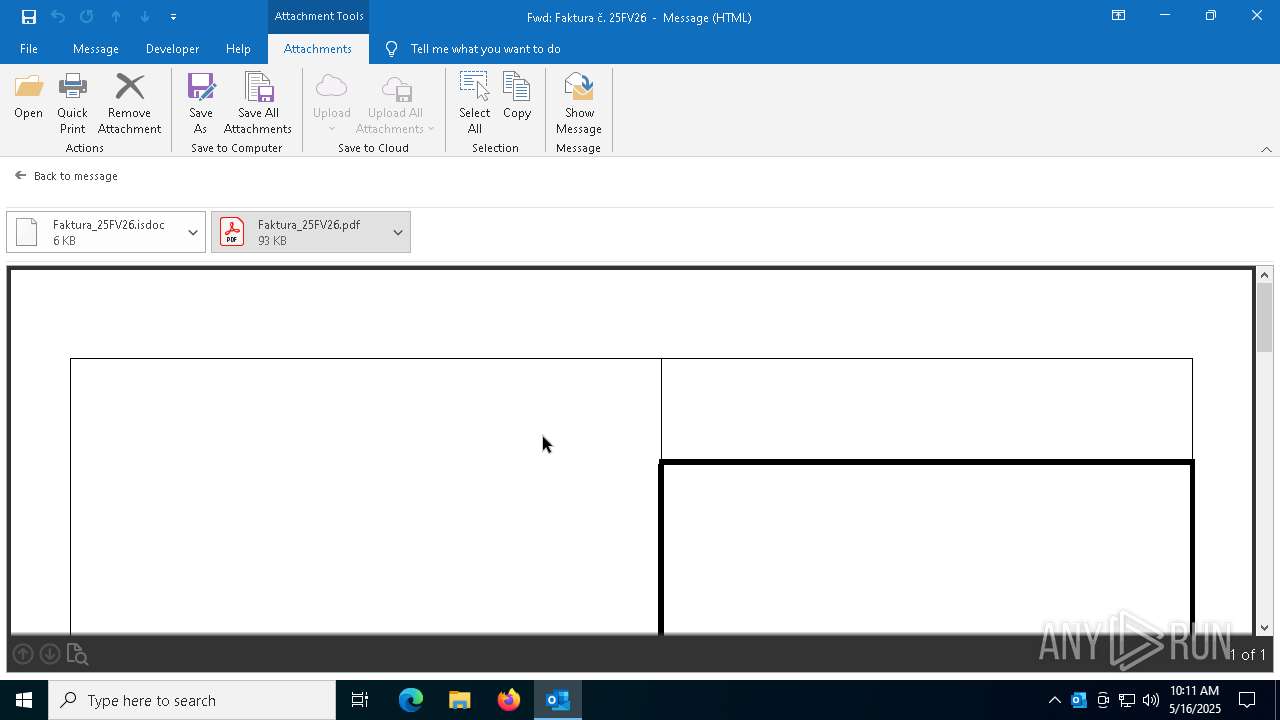Open the volume control in tray
This screenshot has height=720, width=1280.
[x=1151, y=700]
